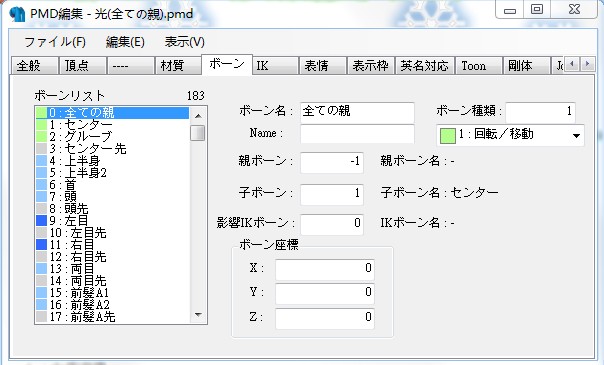Viewport: 604px width, 365px height.
Task: Select bone 13 : 両目 in list
Action: coord(112,269)
